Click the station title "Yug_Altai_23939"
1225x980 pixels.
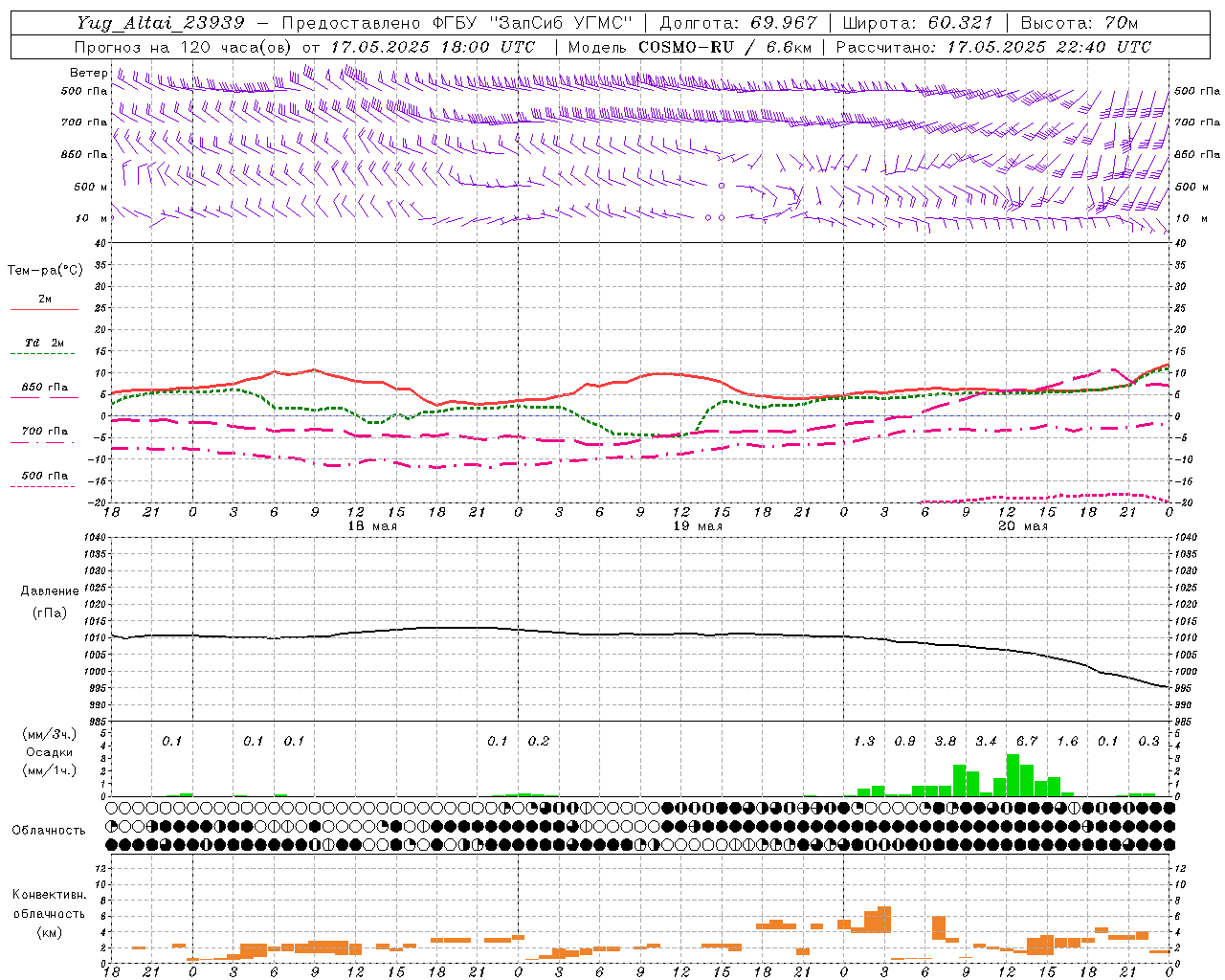click(161, 22)
